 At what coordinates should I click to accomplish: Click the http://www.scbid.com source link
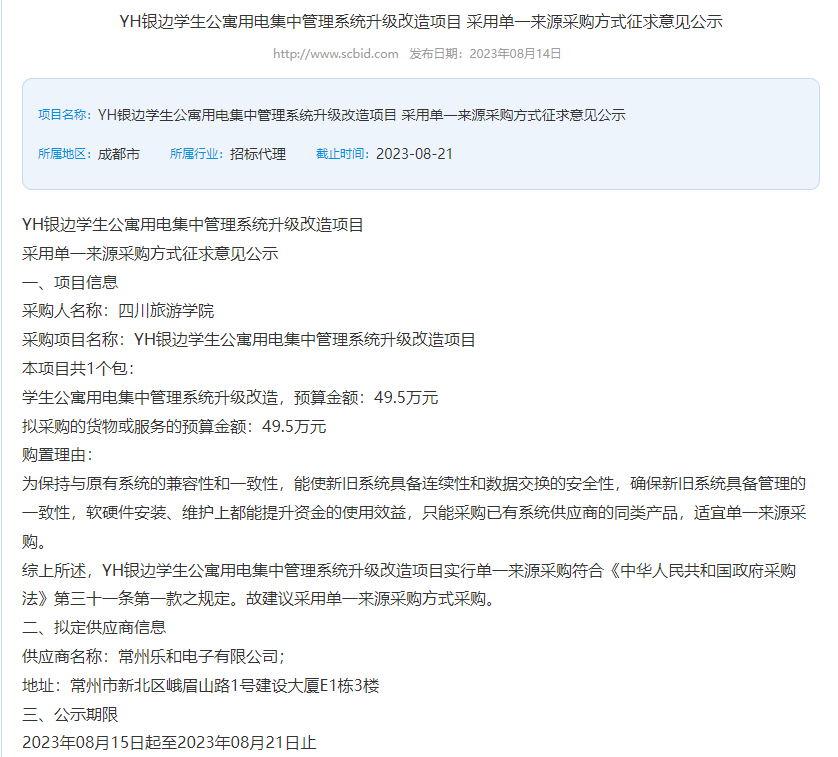pos(336,53)
